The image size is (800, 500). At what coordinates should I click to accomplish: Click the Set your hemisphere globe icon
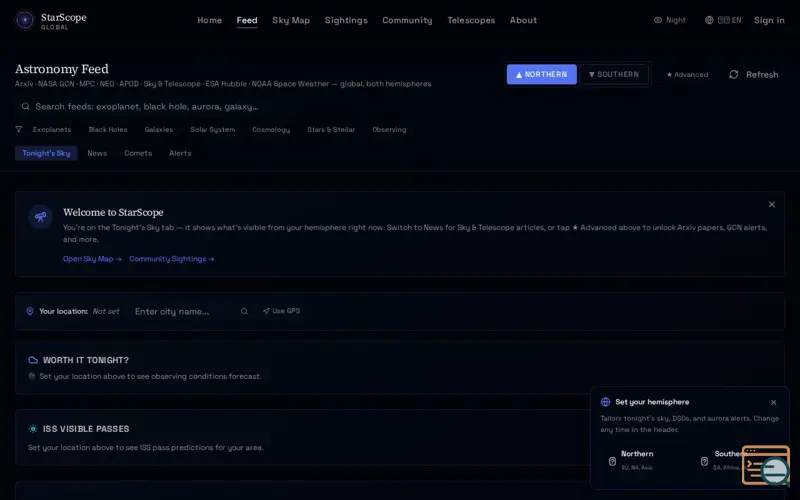[605, 402]
